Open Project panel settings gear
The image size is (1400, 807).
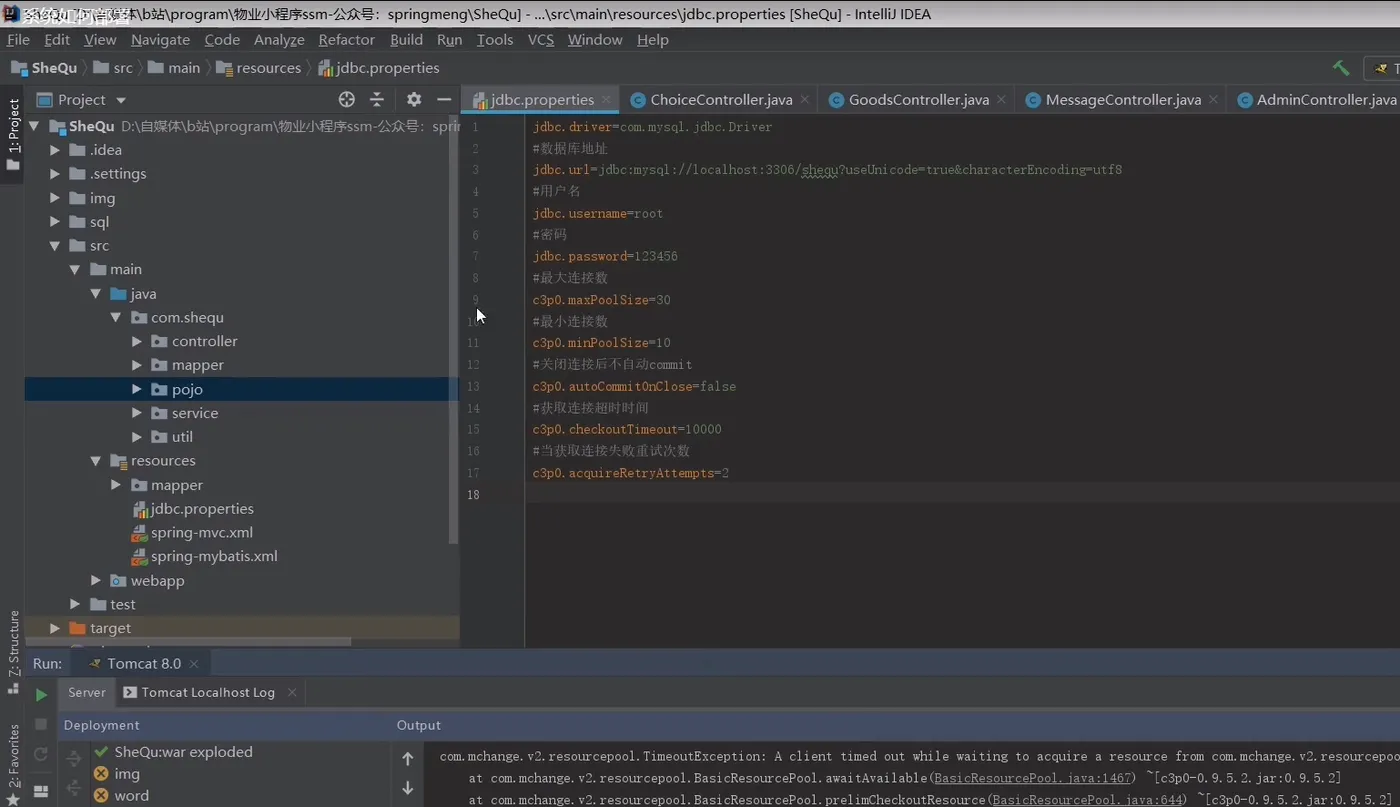[x=414, y=99]
